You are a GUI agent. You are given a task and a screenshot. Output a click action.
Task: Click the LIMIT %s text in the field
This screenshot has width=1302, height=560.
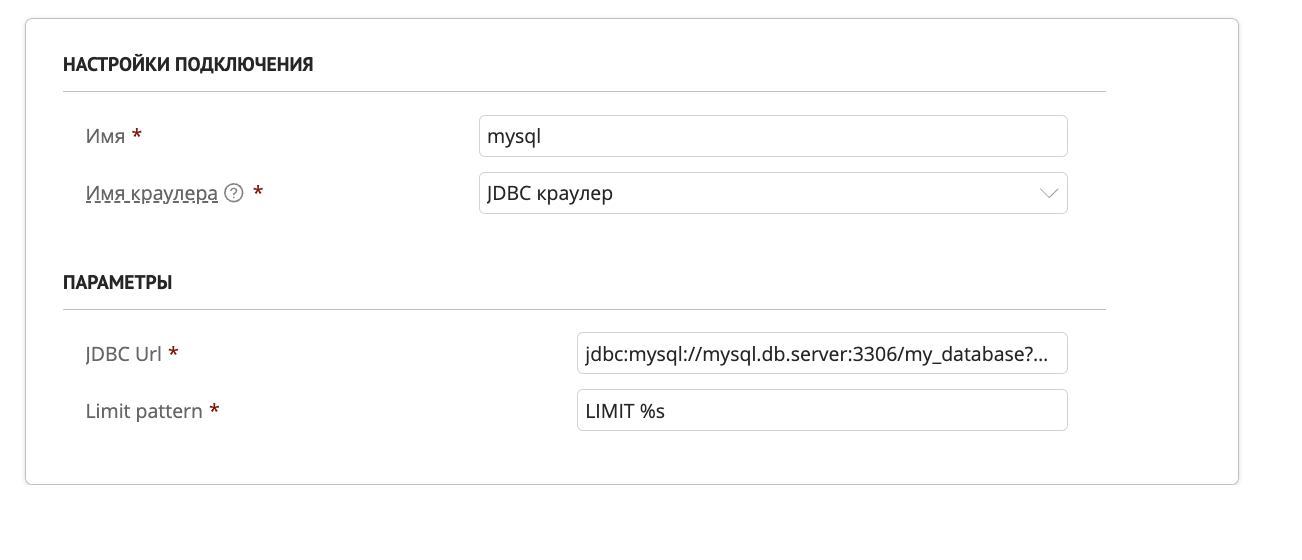625,410
